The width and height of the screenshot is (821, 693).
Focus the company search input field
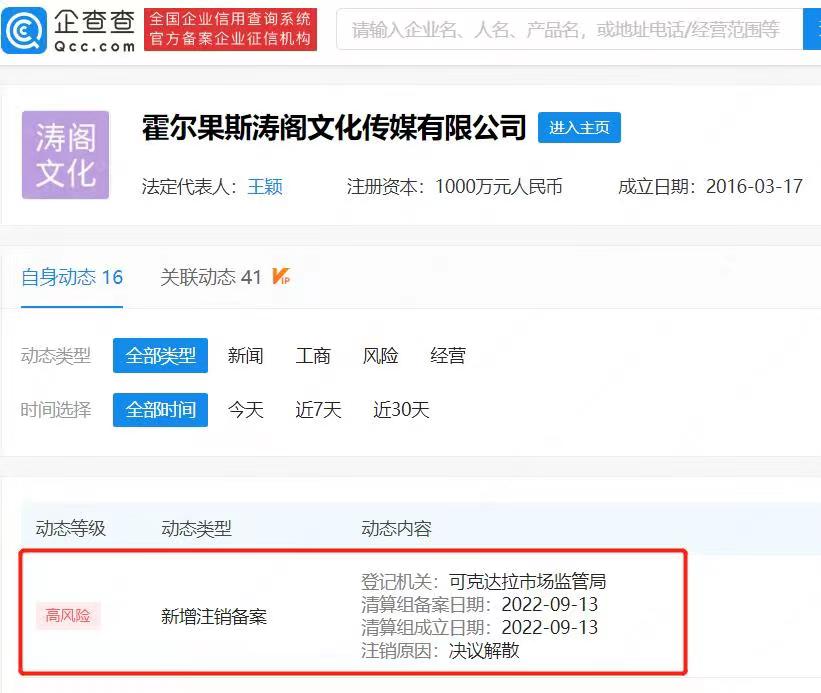569,30
